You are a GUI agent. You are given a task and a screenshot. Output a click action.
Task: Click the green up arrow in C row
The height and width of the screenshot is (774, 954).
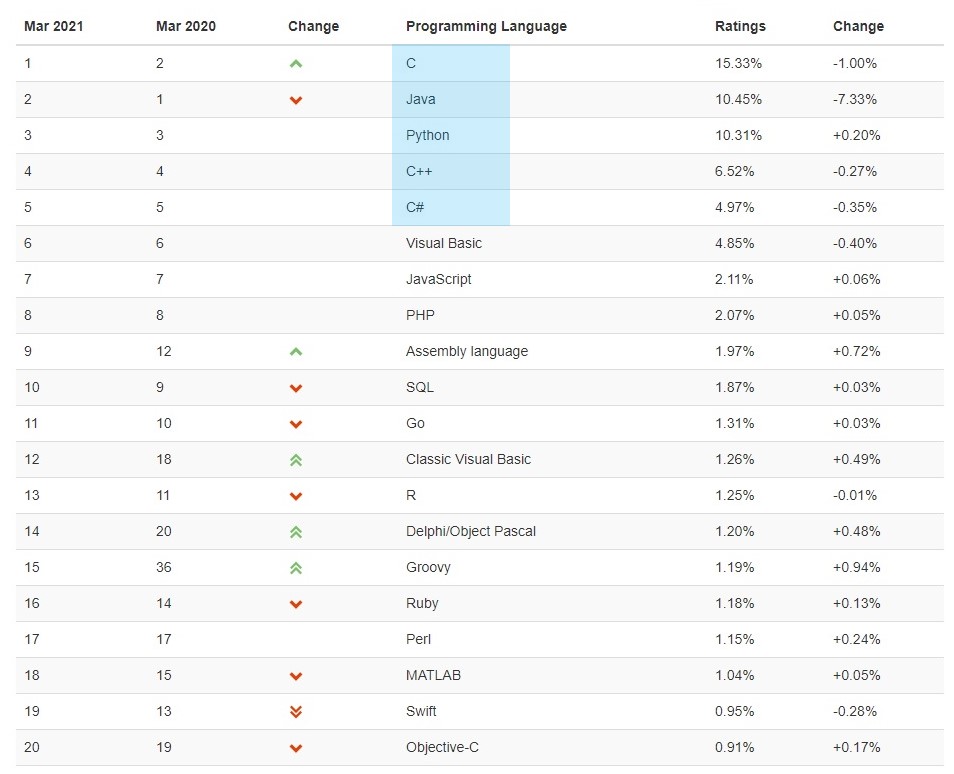[296, 64]
